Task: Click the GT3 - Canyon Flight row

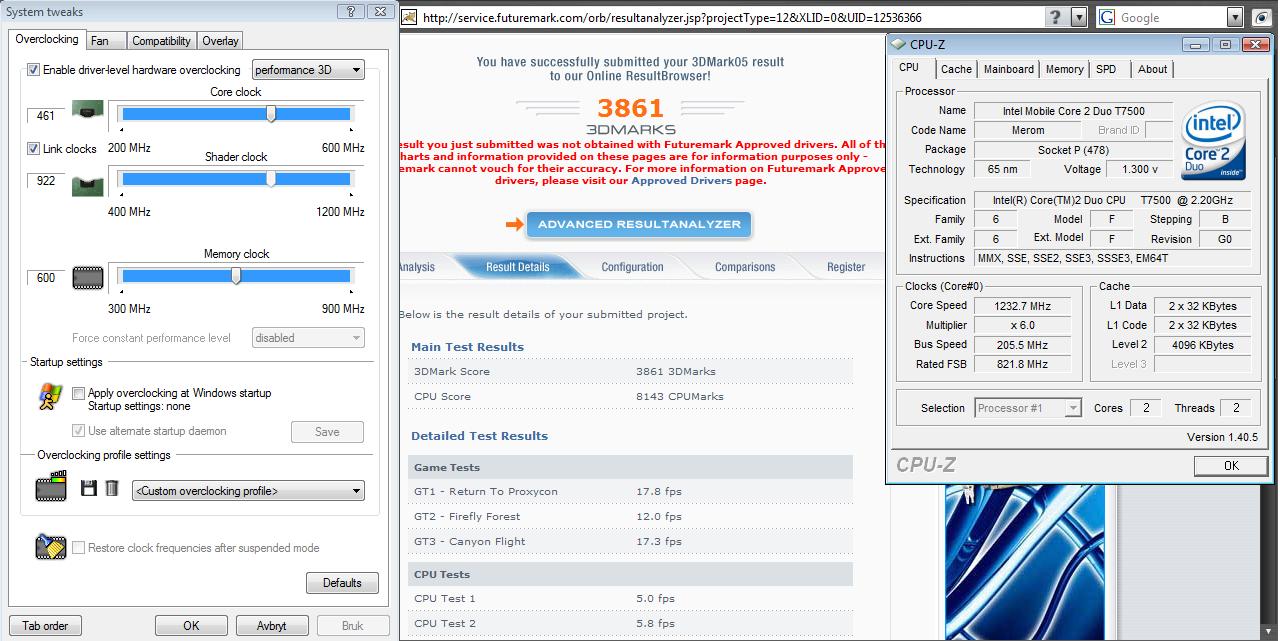Action: [x=631, y=541]
